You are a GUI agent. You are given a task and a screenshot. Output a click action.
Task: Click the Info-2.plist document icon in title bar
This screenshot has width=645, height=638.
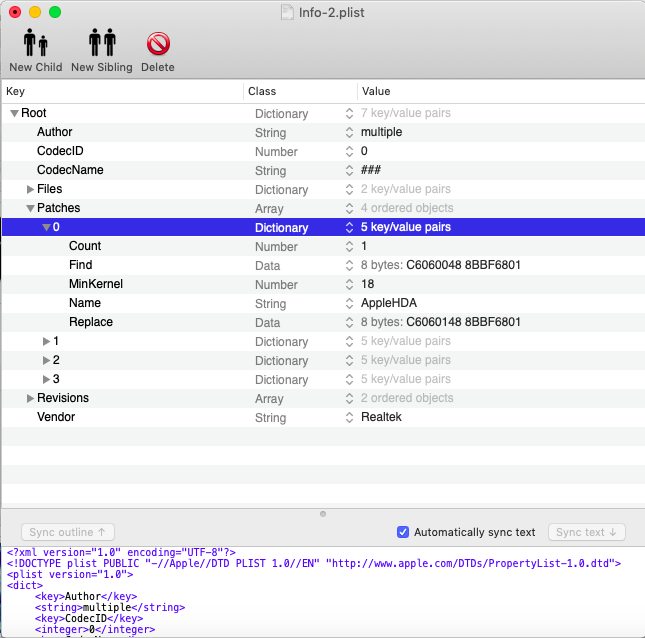(x=287, y=12)
